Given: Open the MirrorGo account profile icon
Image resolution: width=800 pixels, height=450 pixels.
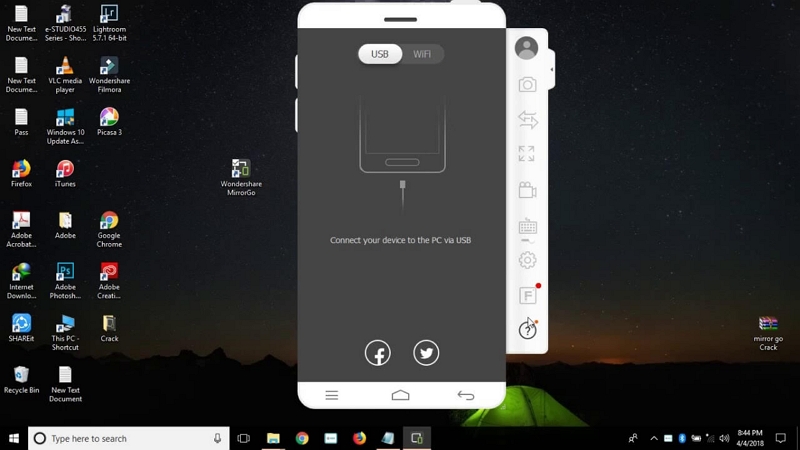Looking at the screenshot, I should click(526, 48).
